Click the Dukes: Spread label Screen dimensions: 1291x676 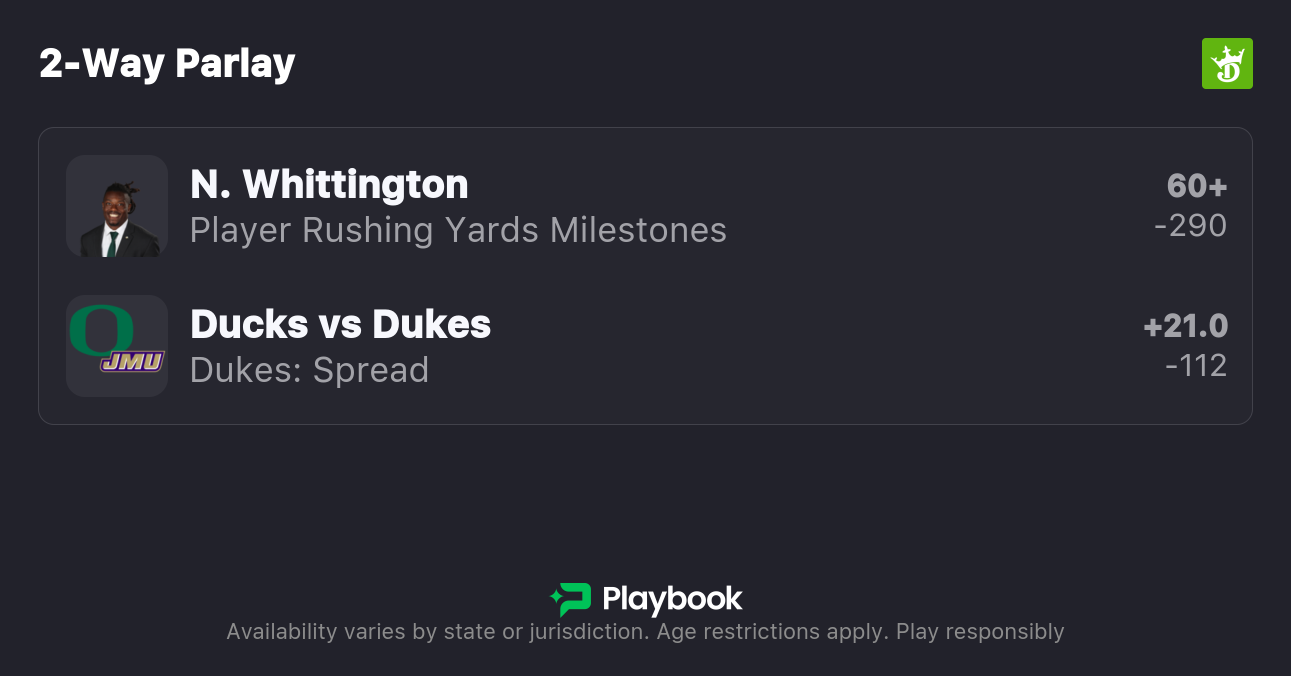click(309, 370)
